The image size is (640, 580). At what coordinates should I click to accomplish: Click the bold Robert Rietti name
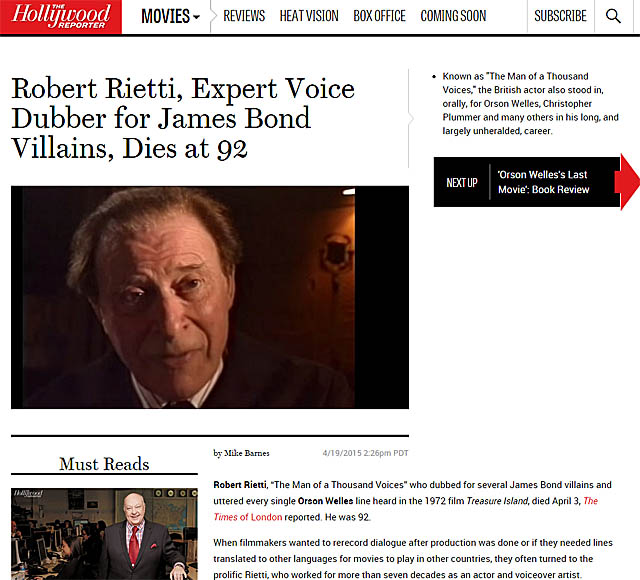[240, 484]
